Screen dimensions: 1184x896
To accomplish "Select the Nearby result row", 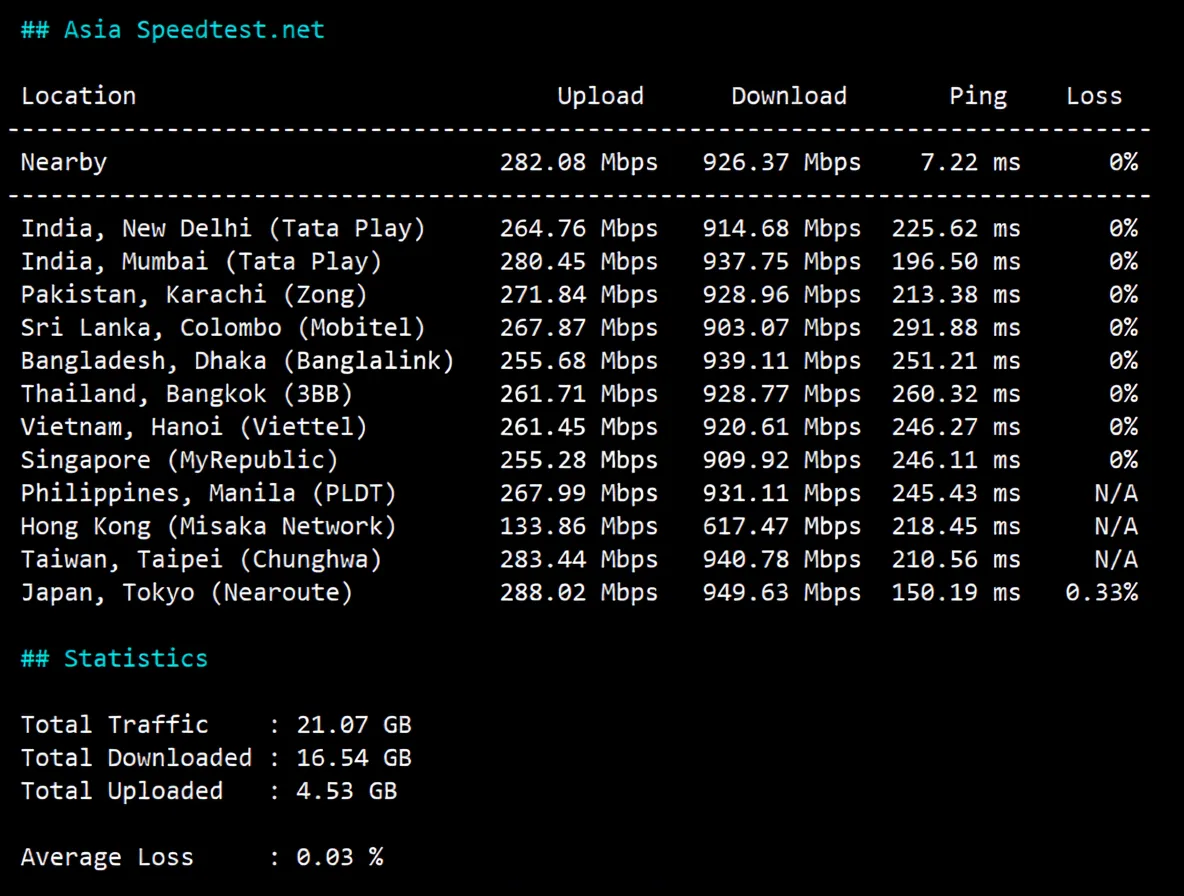I will coord(63,162).
